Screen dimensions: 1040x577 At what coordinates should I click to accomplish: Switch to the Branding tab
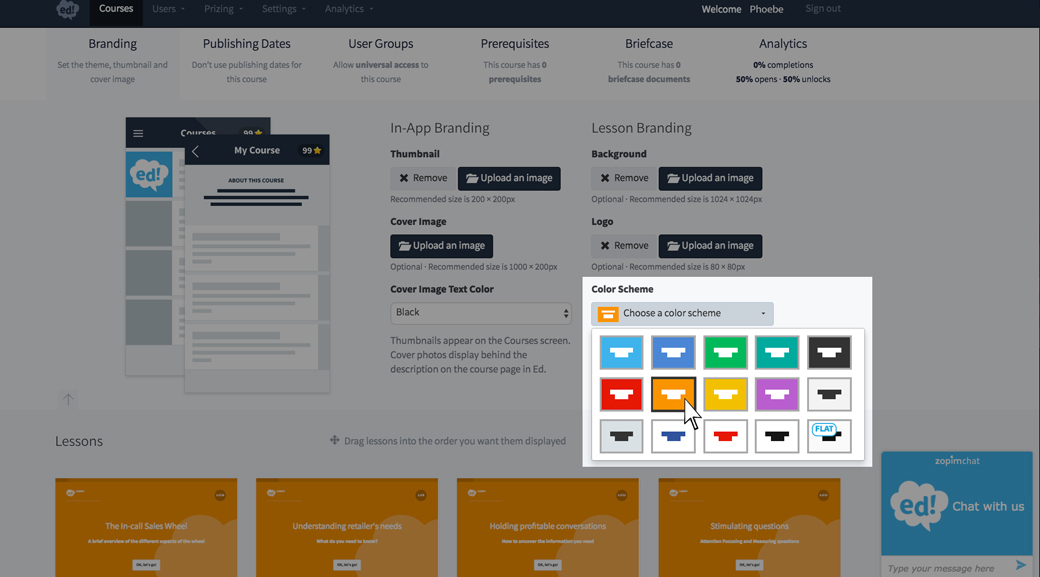(x=113, y=61)
